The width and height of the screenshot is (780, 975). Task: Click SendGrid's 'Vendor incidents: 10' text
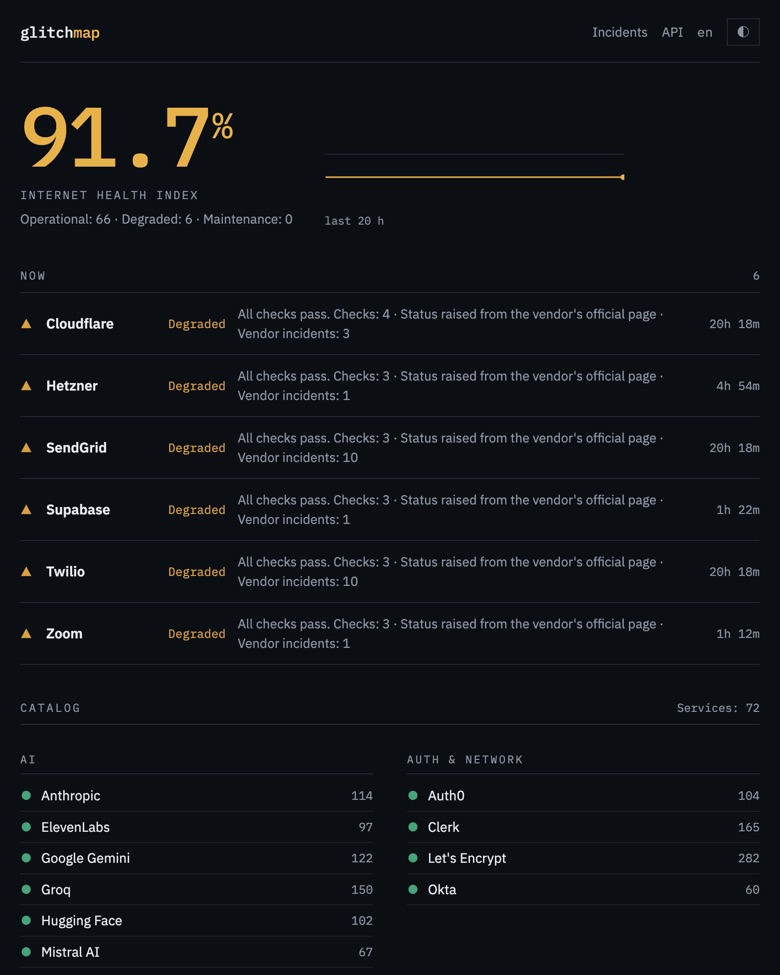click(297, 458)
